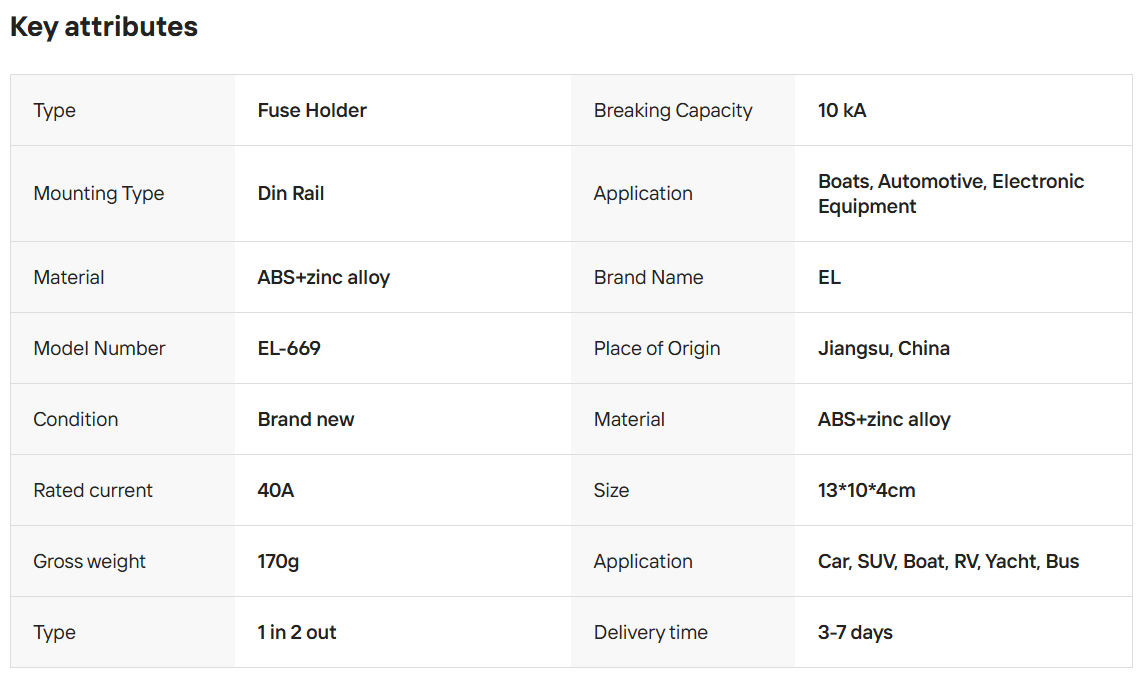Screen dimensions: 1145x676
Task: Click the 1 in 2 out value
Action: tap(297, 633)
